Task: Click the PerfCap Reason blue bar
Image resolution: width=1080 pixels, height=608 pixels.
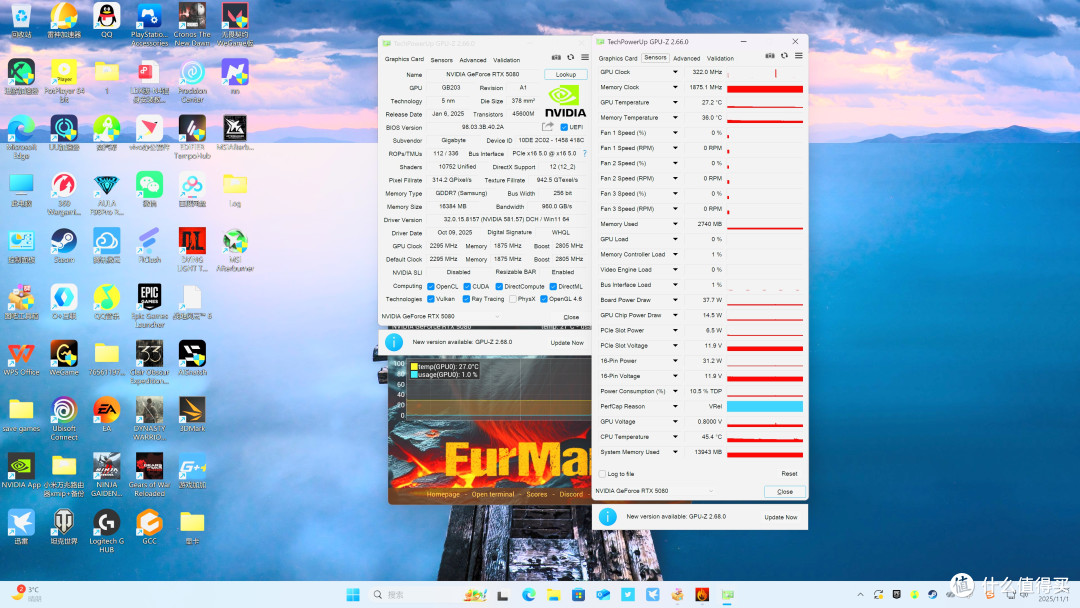Action: click(765, 406)
